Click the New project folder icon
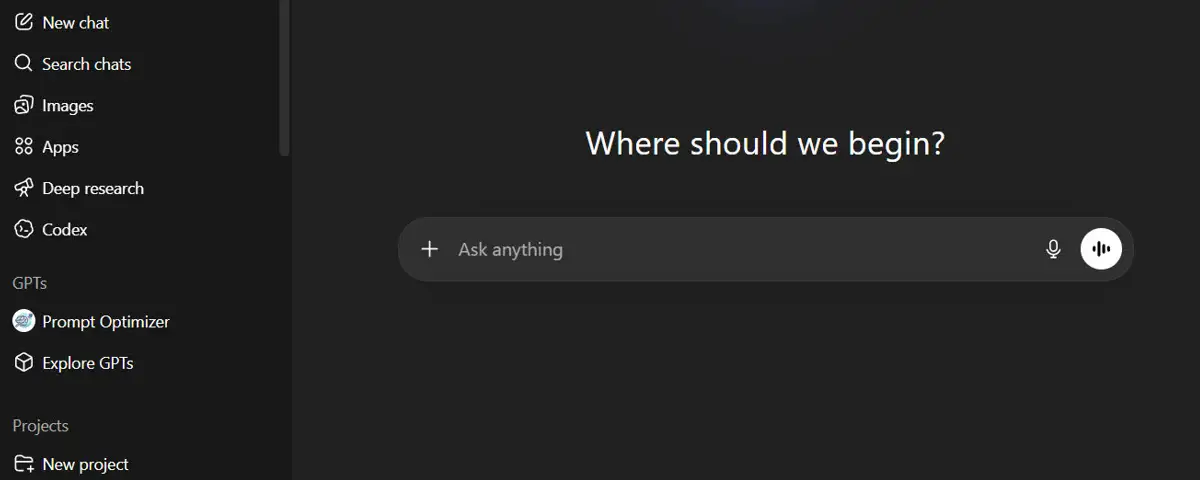The width and height of the screenshot is (1200, 480). click(x=23, y=464)
